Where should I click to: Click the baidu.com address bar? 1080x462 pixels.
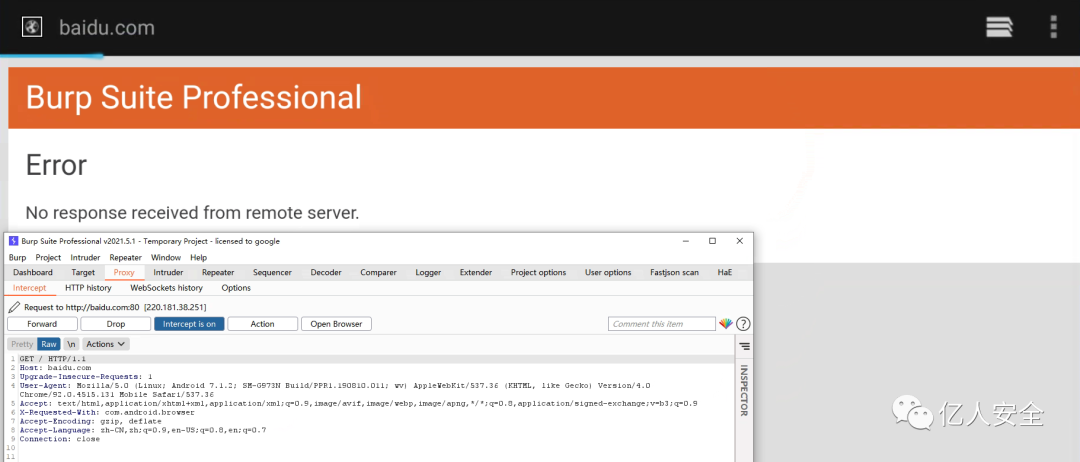(107, 28)
